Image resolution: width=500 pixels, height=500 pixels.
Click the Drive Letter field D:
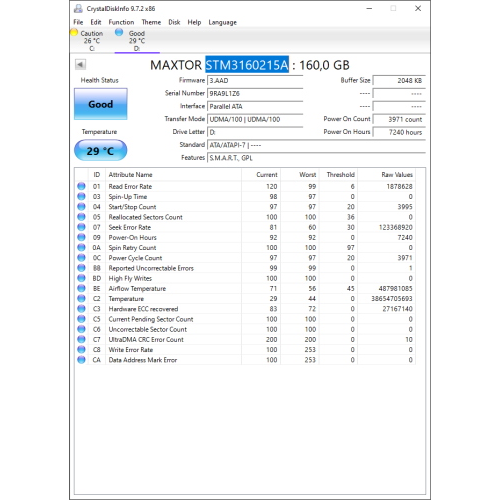pos(255,132)
